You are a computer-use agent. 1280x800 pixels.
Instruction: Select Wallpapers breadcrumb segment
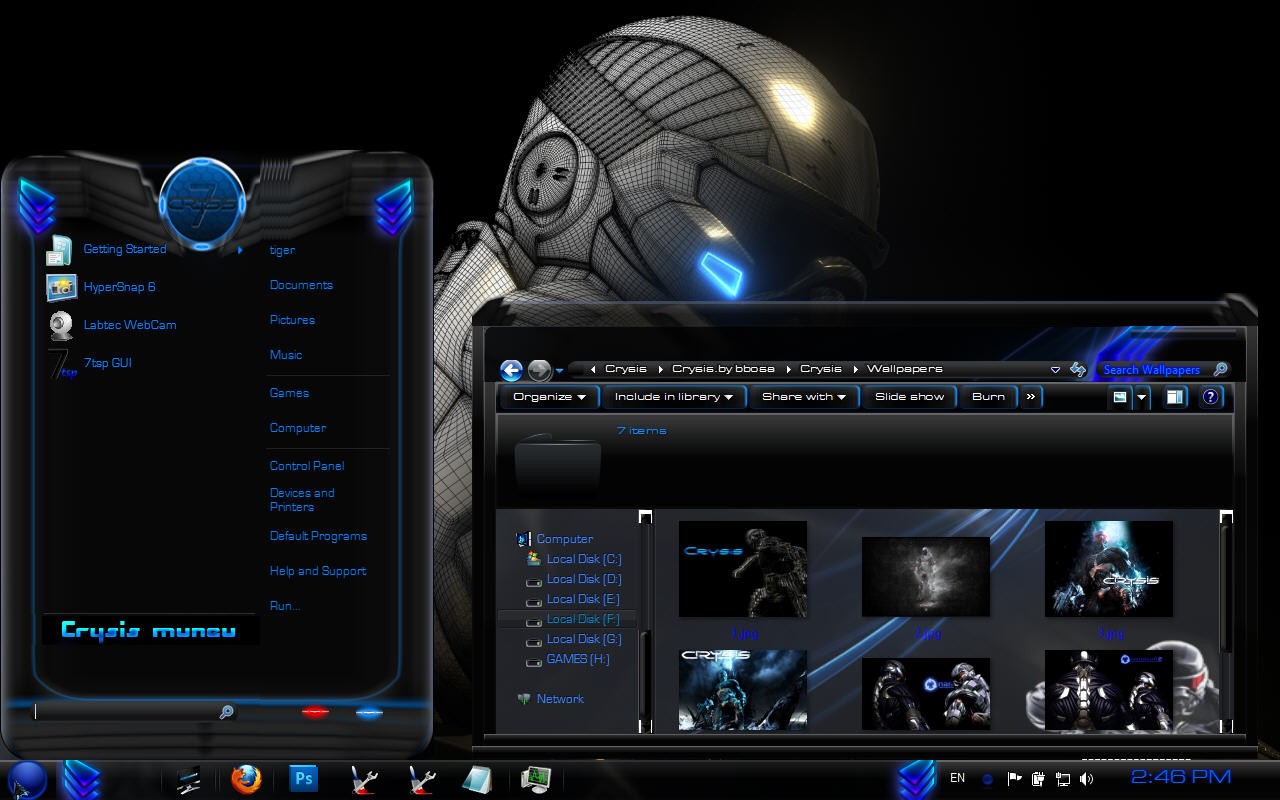tap(904, 368)
